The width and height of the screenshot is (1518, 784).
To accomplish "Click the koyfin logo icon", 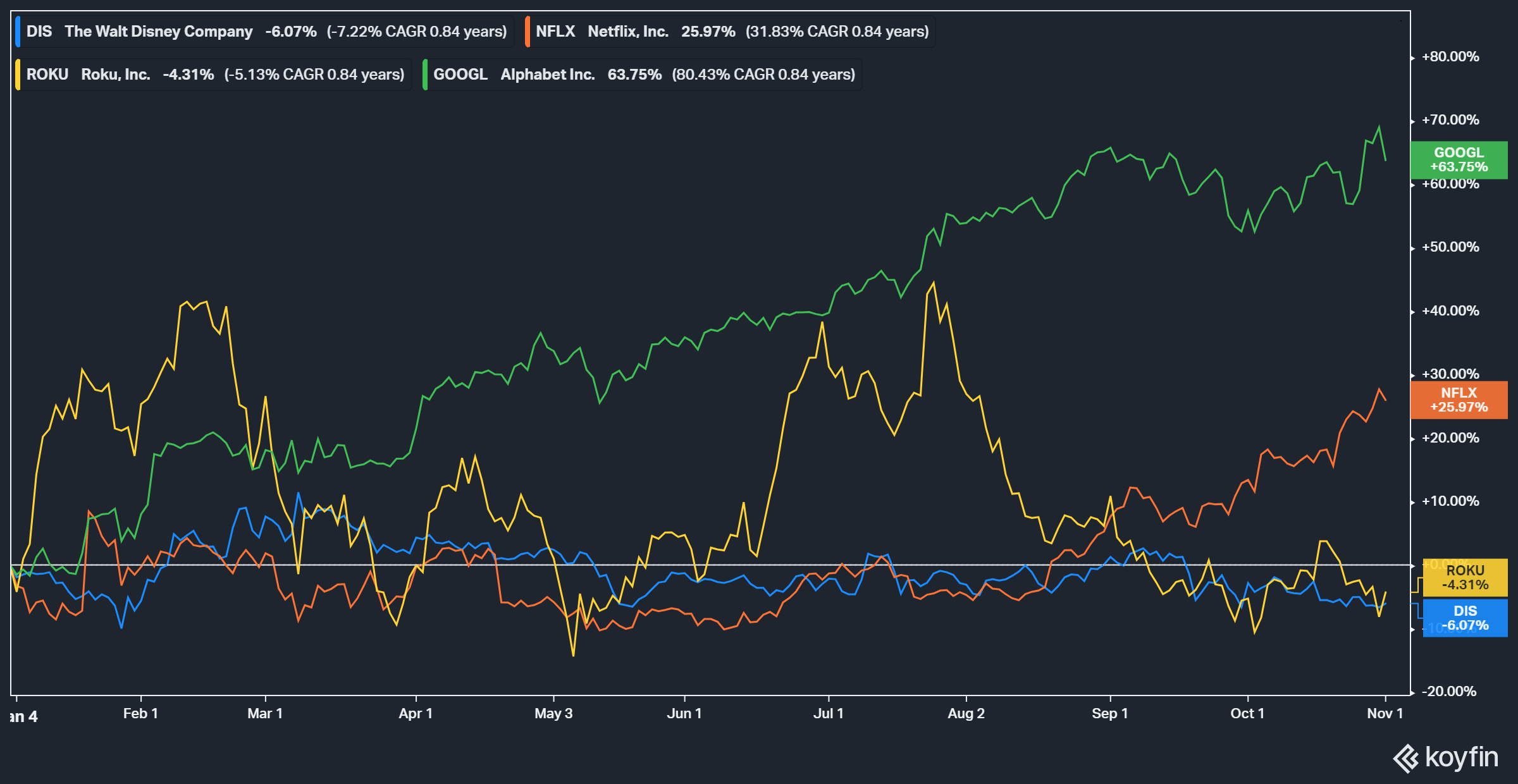I will tap(1405, 759).
